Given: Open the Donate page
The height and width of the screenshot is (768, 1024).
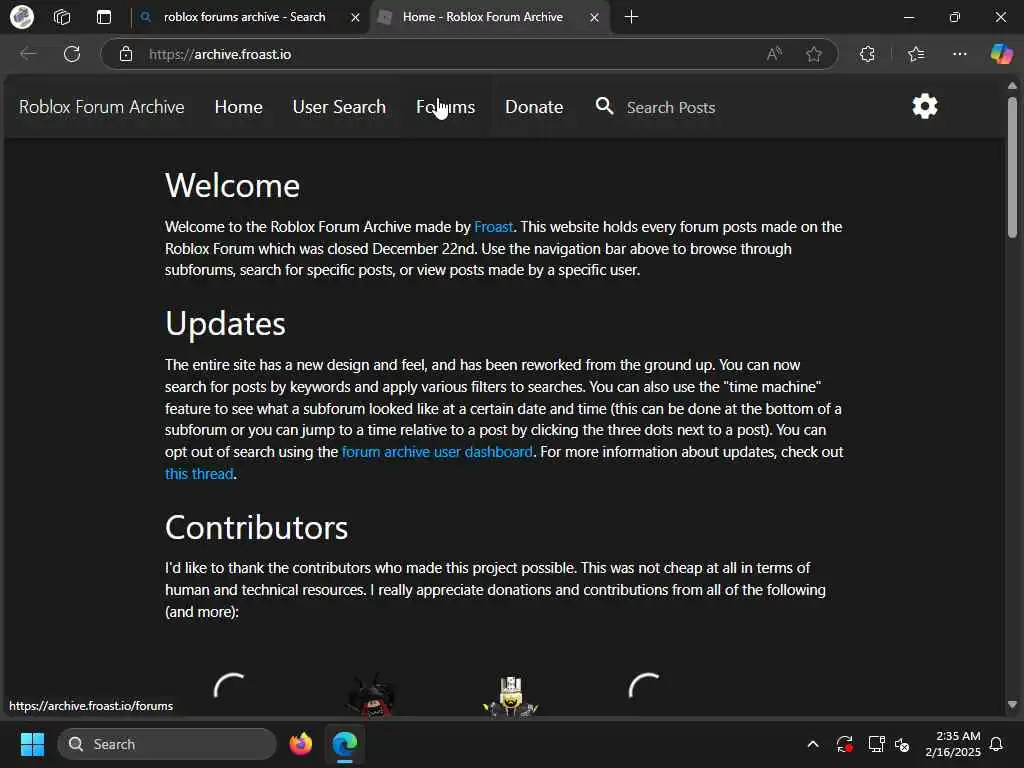Looking at the screenshot, I should [x=534, y=106].
